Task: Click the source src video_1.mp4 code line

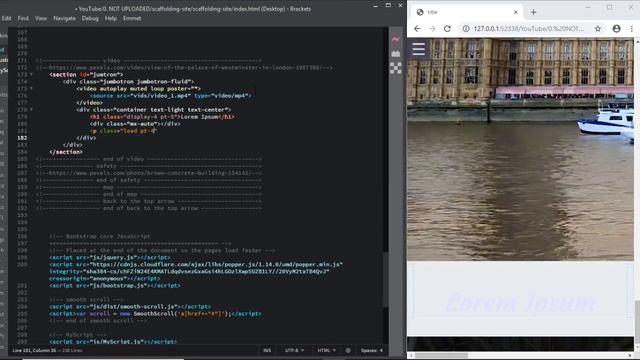Action: [x=170, y=96]
